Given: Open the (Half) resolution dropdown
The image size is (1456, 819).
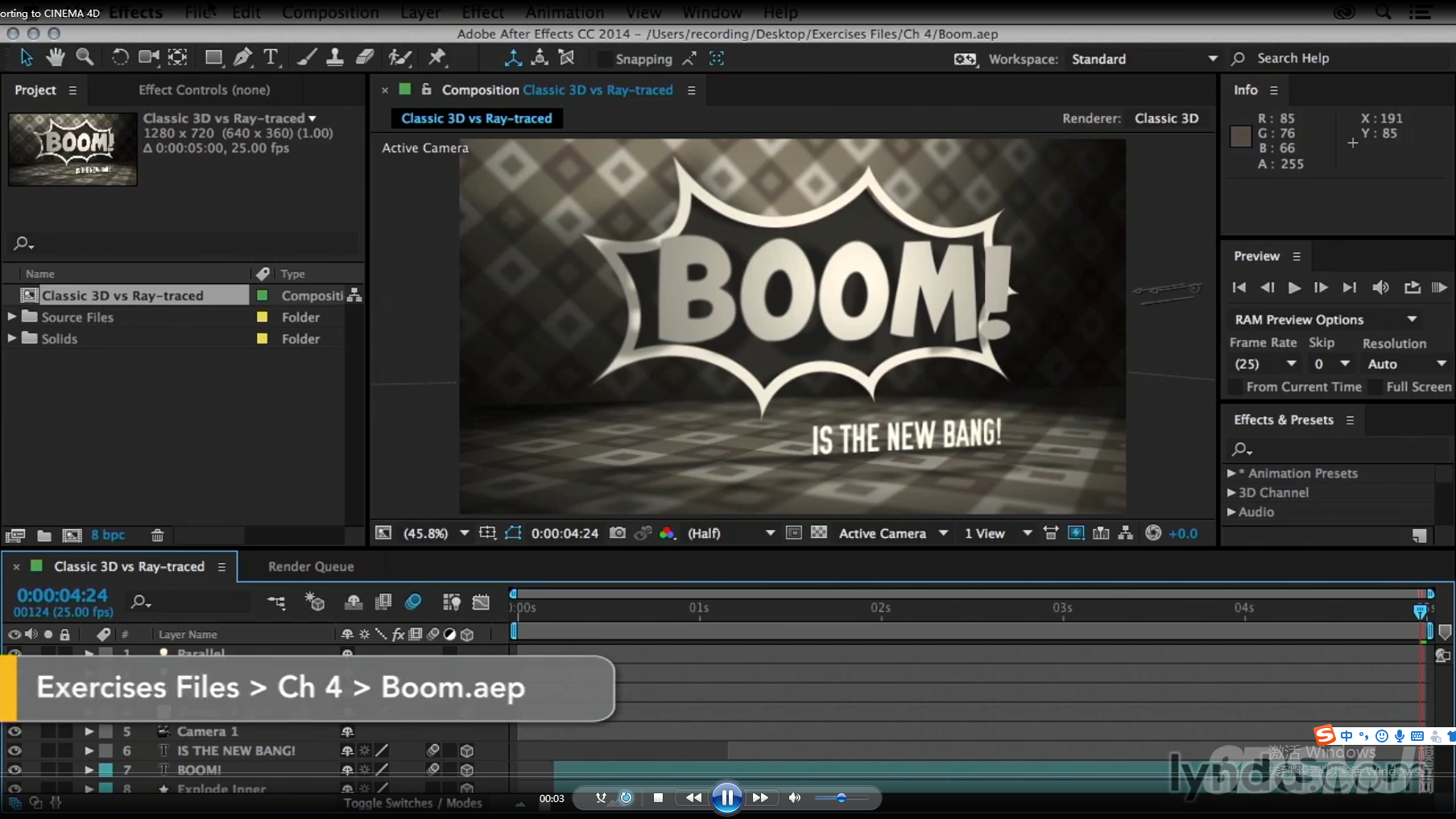Looking at the screenshot, I should click(x=730, y=533).
